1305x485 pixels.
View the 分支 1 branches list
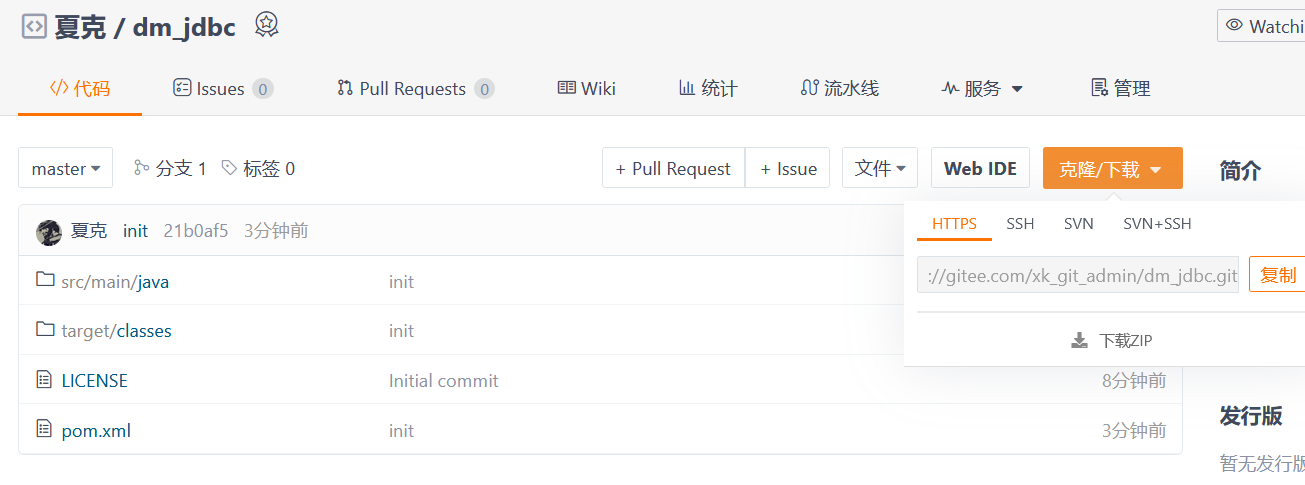click(x=171, y=168)
